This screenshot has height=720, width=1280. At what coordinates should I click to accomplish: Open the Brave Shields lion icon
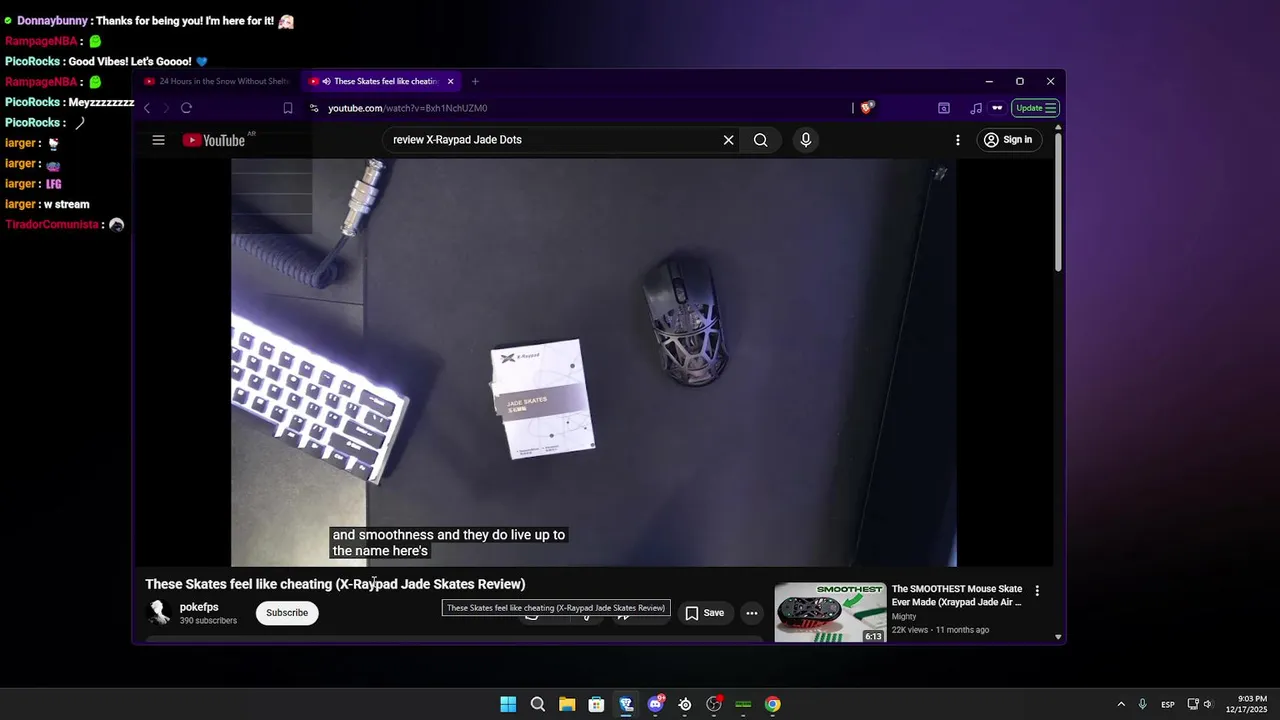pos(866,108)
